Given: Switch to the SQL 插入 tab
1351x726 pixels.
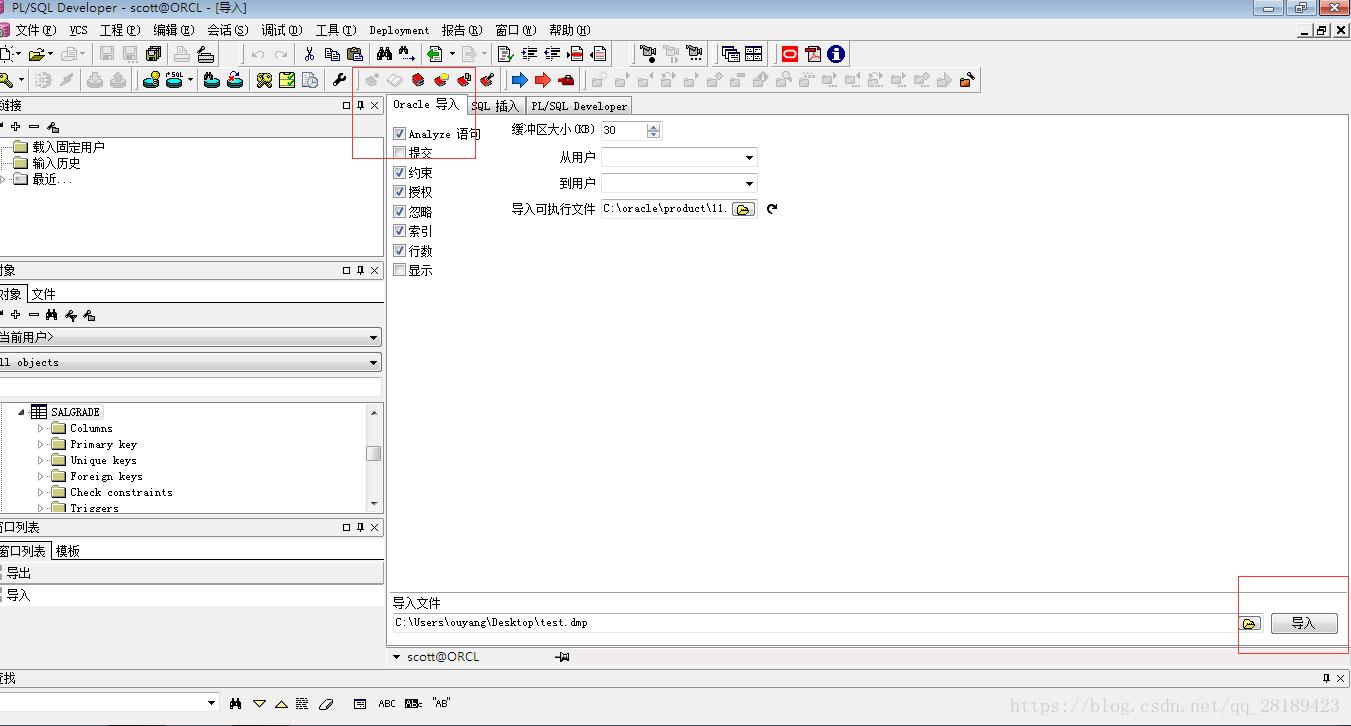Looking at the screenshot, I should pyautogui.click(x=494, y=105).
